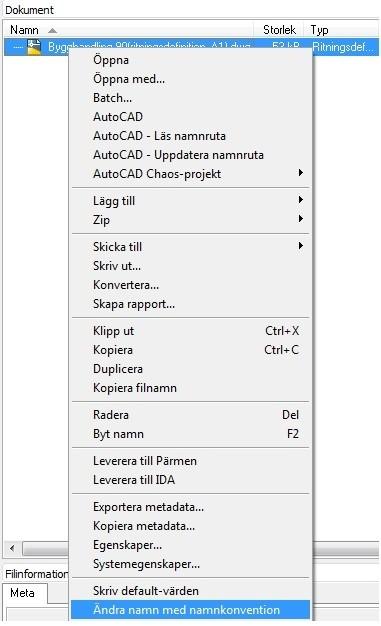Viewport: 381px width, 626px height.
Task: Click the Namn column sort arrow
Action: tap(52, 30)
